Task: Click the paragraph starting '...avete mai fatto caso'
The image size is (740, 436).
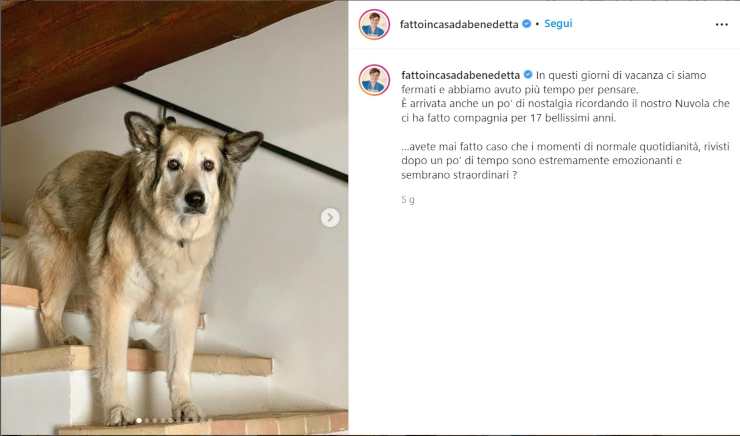Action: pyautogui.click(x=565, y=160)
